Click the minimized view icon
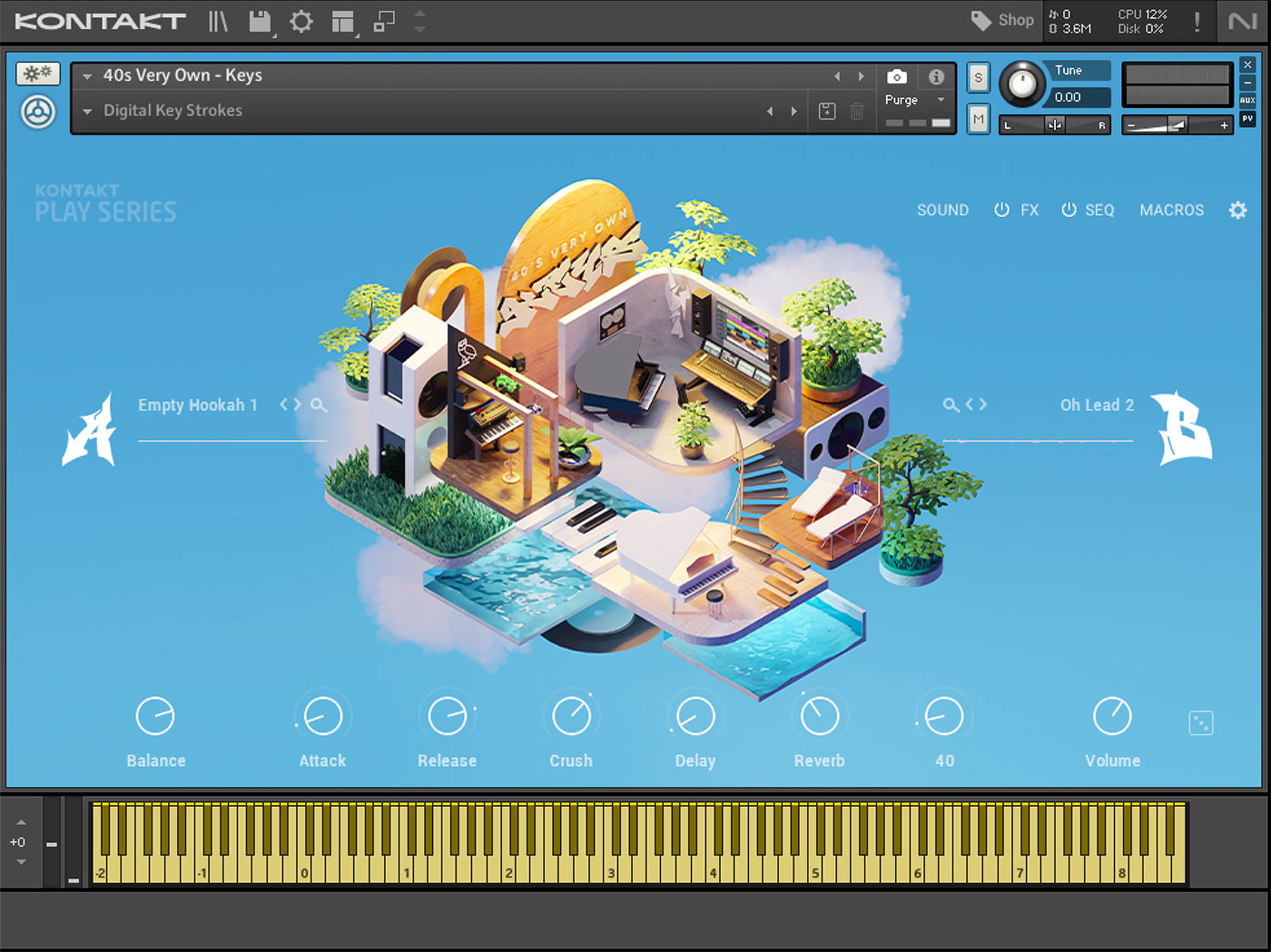Screen dimensions: 1271x952 click(x=385, y=21)
